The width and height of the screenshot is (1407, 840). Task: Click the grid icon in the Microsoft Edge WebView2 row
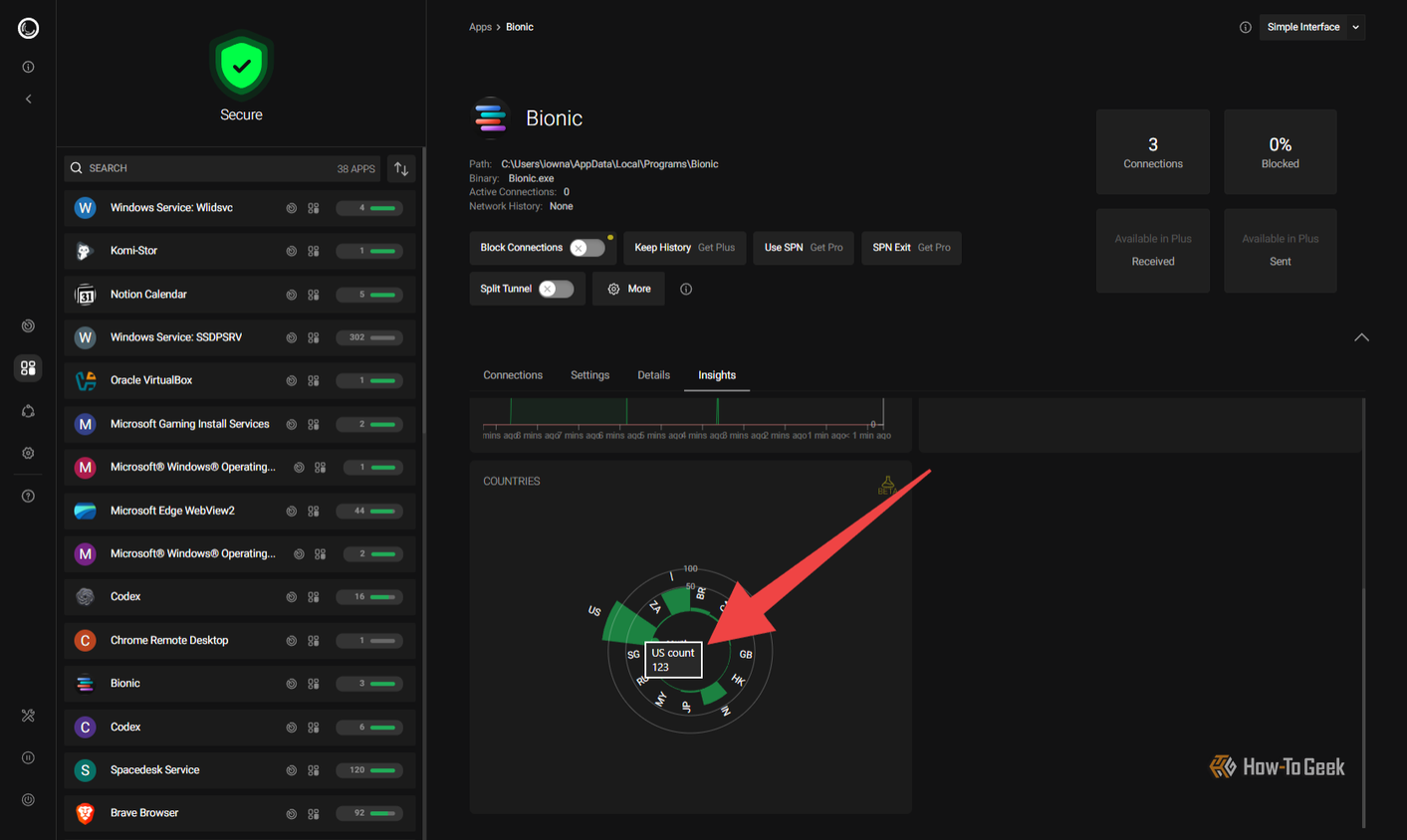click(314, 512)
